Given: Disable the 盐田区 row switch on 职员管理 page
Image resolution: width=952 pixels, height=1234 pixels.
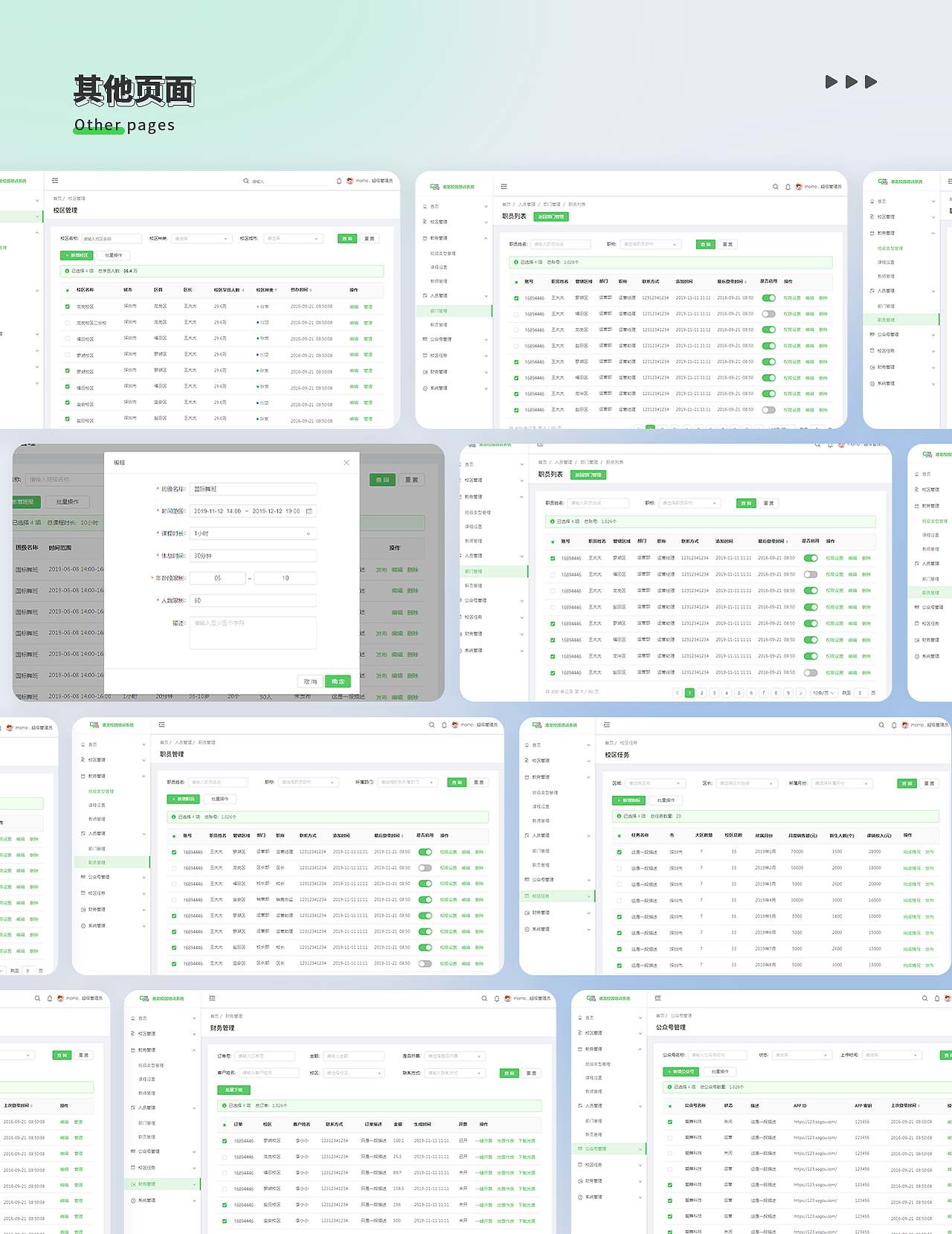Looking at the screenshot, I should pos(425,948).
